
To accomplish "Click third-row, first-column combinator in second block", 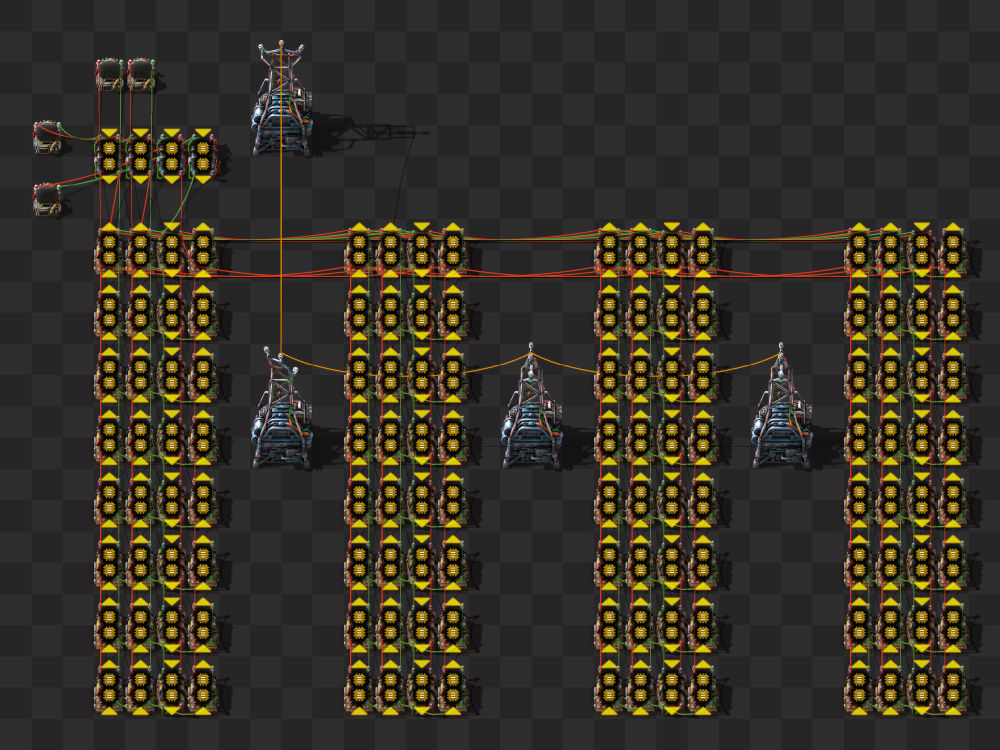I will (359, 375).
